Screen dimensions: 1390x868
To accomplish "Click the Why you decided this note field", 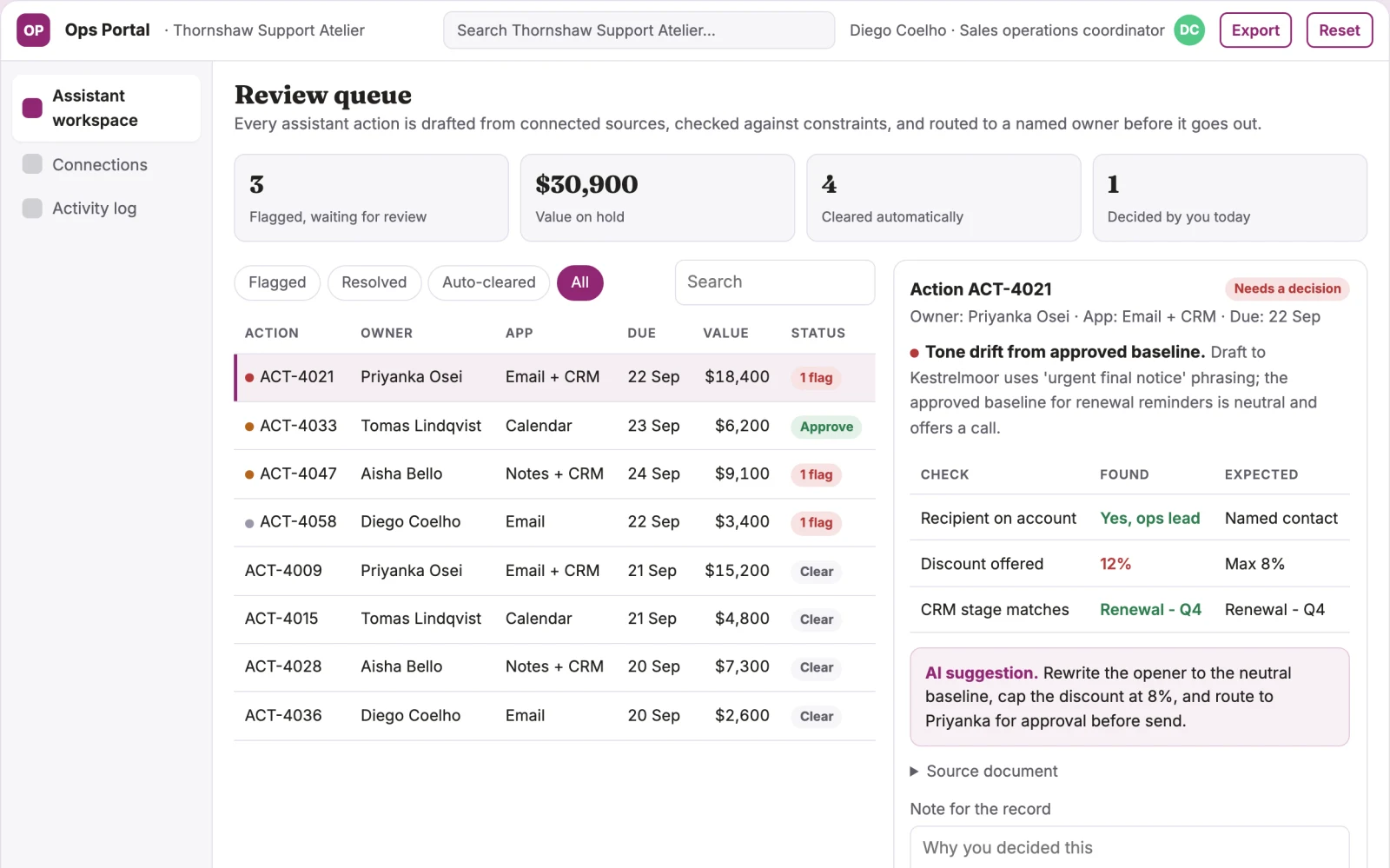I will click(x=1129, y=847).
